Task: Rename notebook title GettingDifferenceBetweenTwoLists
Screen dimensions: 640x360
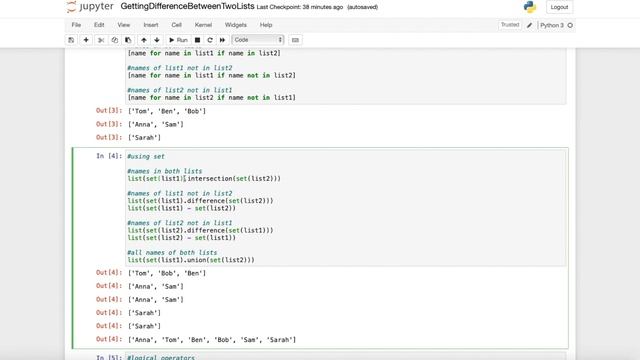Action: (x=187, y=7)
